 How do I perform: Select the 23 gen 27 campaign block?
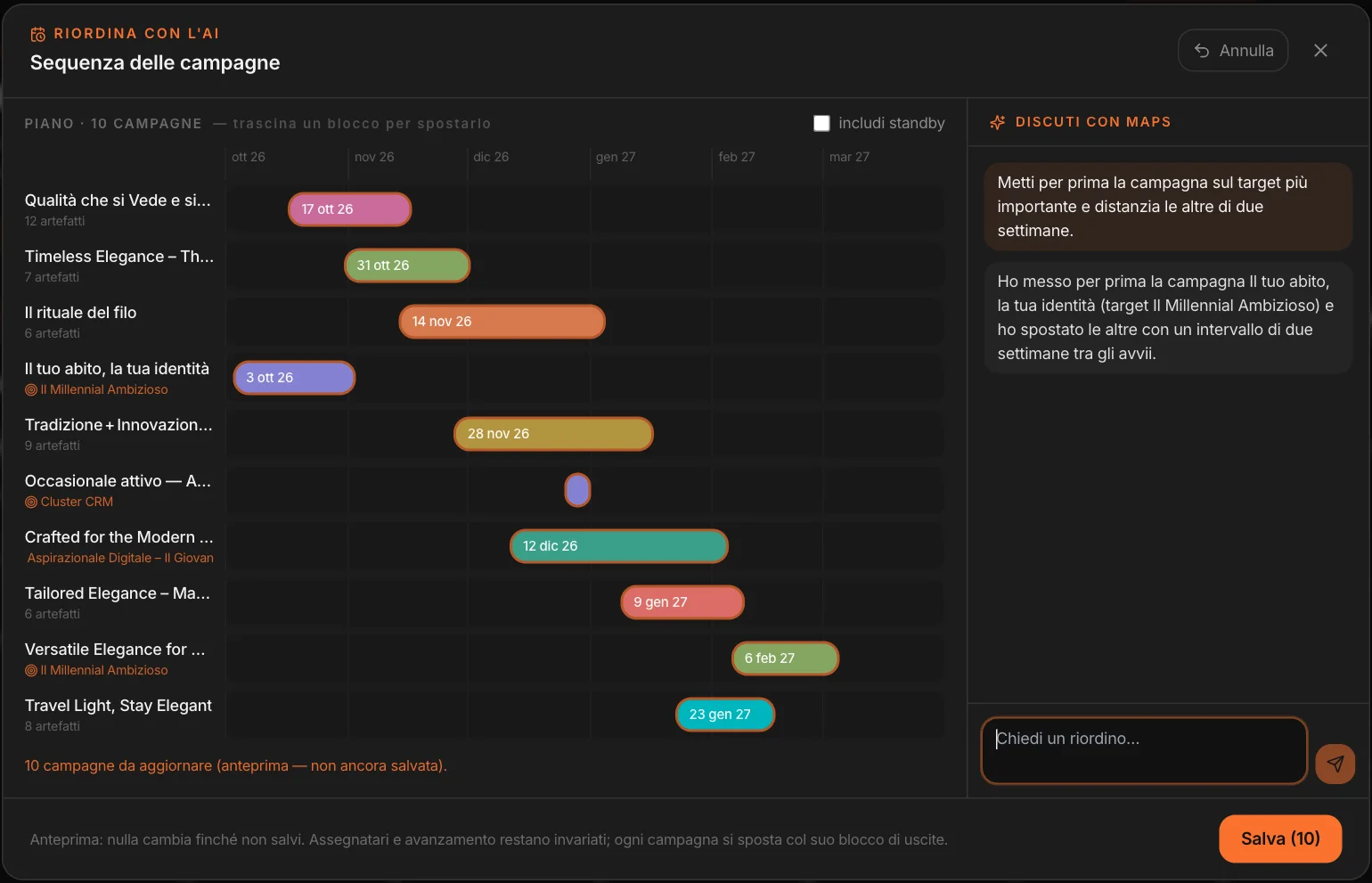tap(725, 715)
